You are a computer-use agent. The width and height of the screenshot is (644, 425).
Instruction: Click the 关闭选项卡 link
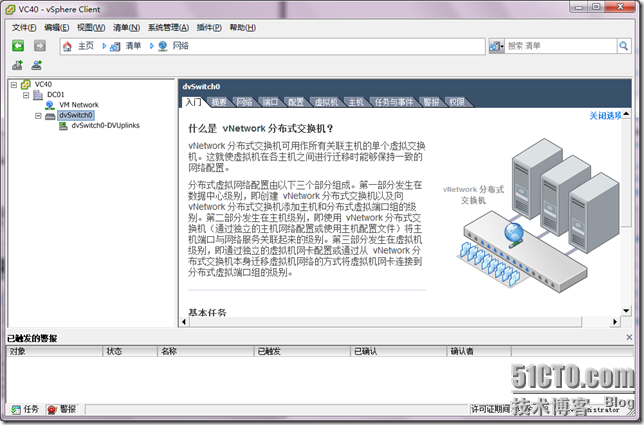[605, 116]
